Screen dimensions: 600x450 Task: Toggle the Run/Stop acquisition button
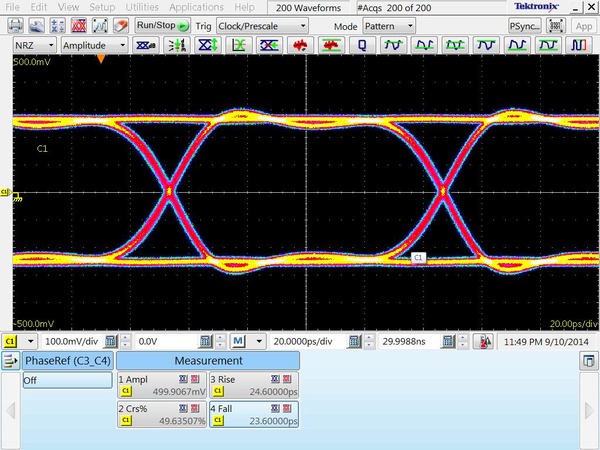pos(162,25)
